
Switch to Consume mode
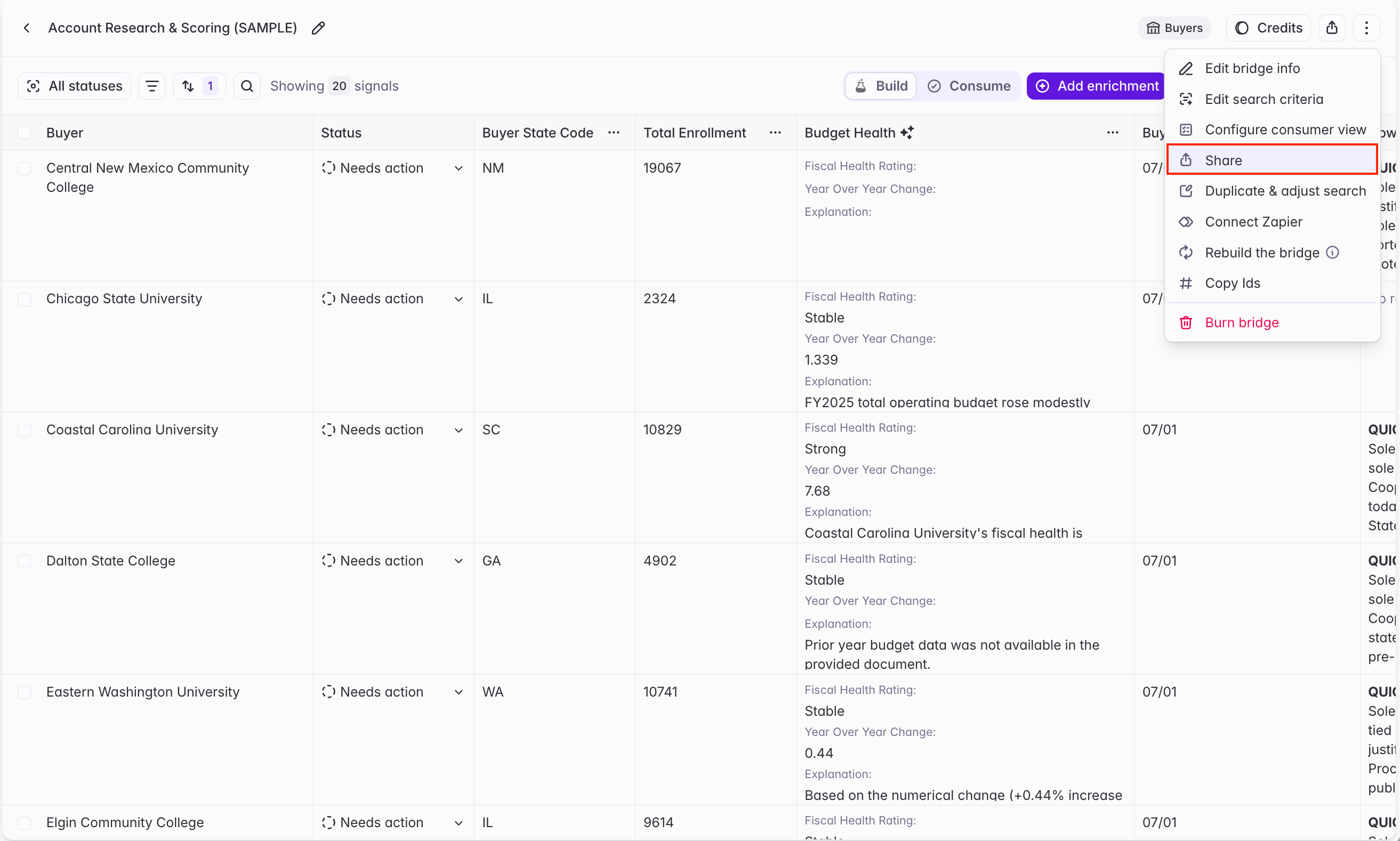click(969, 86)
